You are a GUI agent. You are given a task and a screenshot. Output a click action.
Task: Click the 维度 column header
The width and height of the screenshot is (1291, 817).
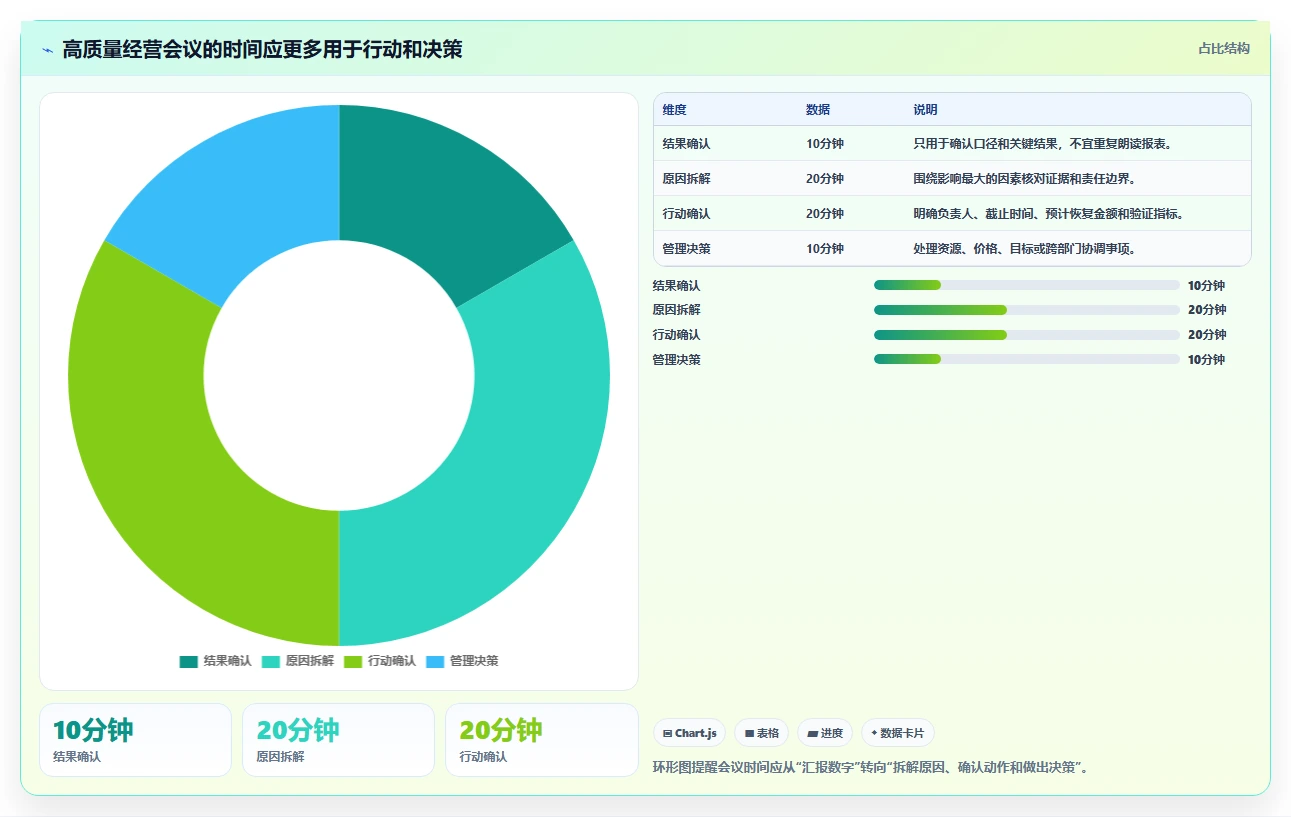pyautogui.click(x=674, y=110)
